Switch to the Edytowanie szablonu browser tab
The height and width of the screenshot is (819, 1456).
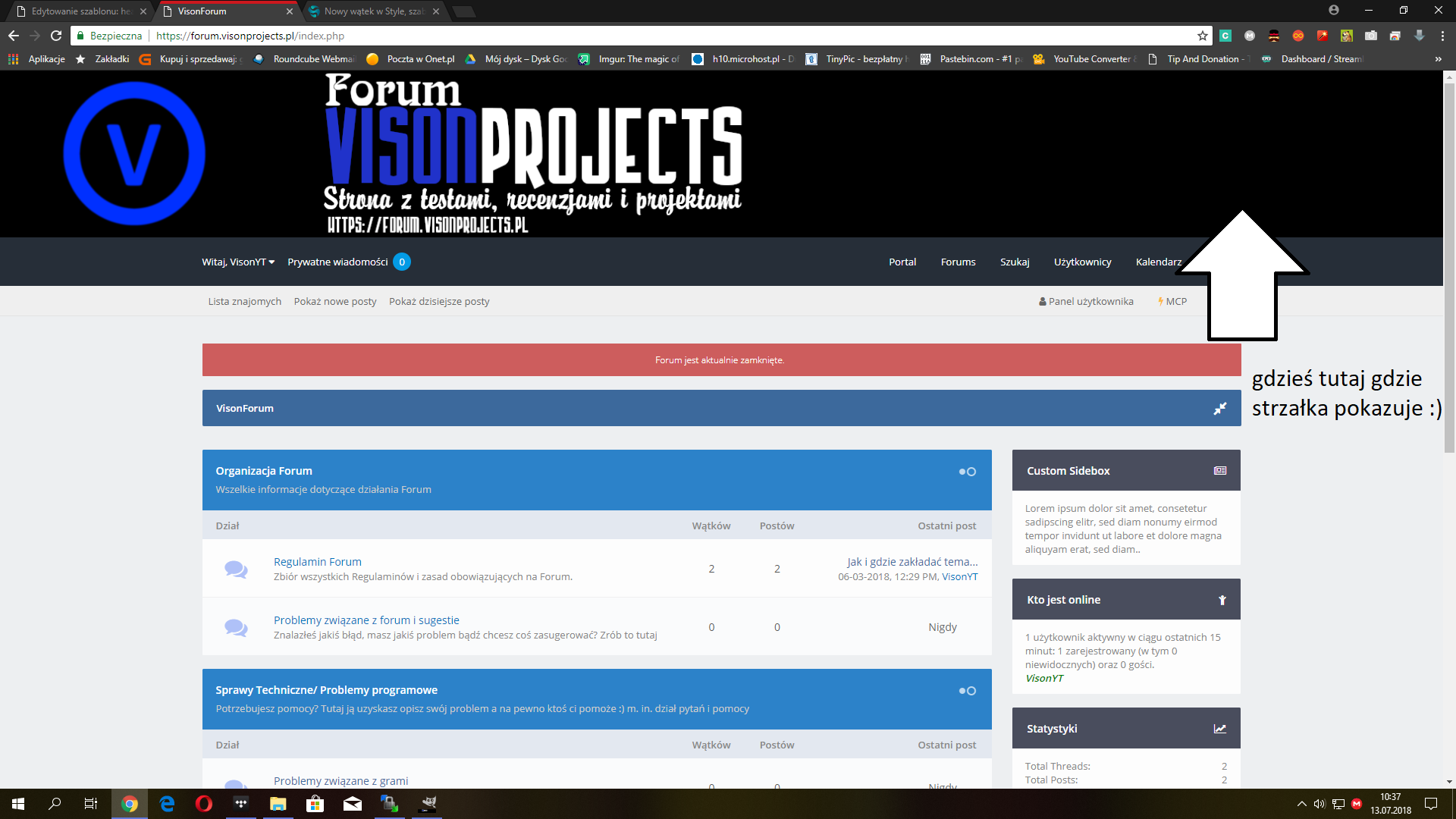(79, 11)
